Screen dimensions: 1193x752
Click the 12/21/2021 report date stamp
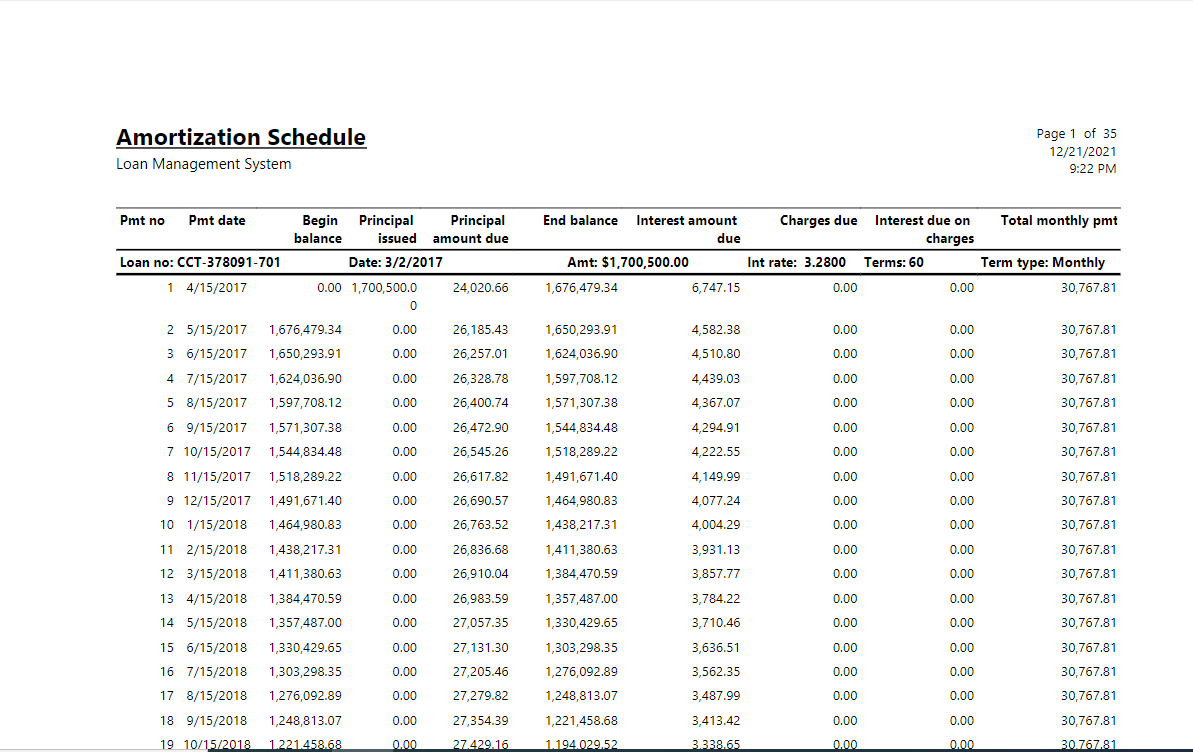pyautogui.click(x=1082, y=151)
